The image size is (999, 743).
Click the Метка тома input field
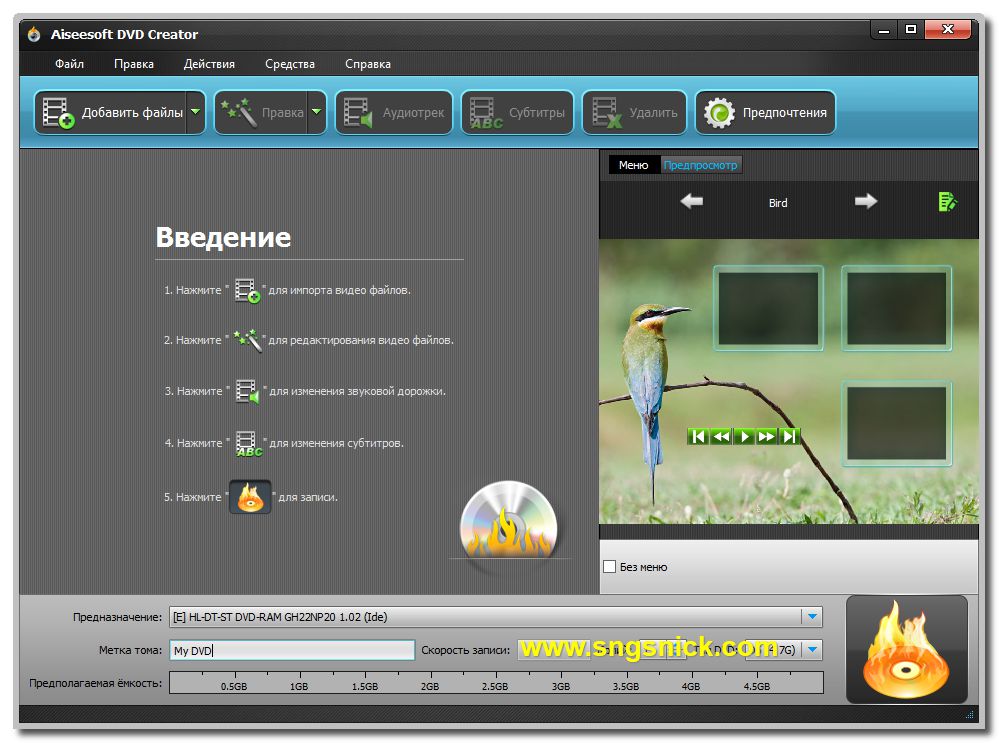pos(292,650)
